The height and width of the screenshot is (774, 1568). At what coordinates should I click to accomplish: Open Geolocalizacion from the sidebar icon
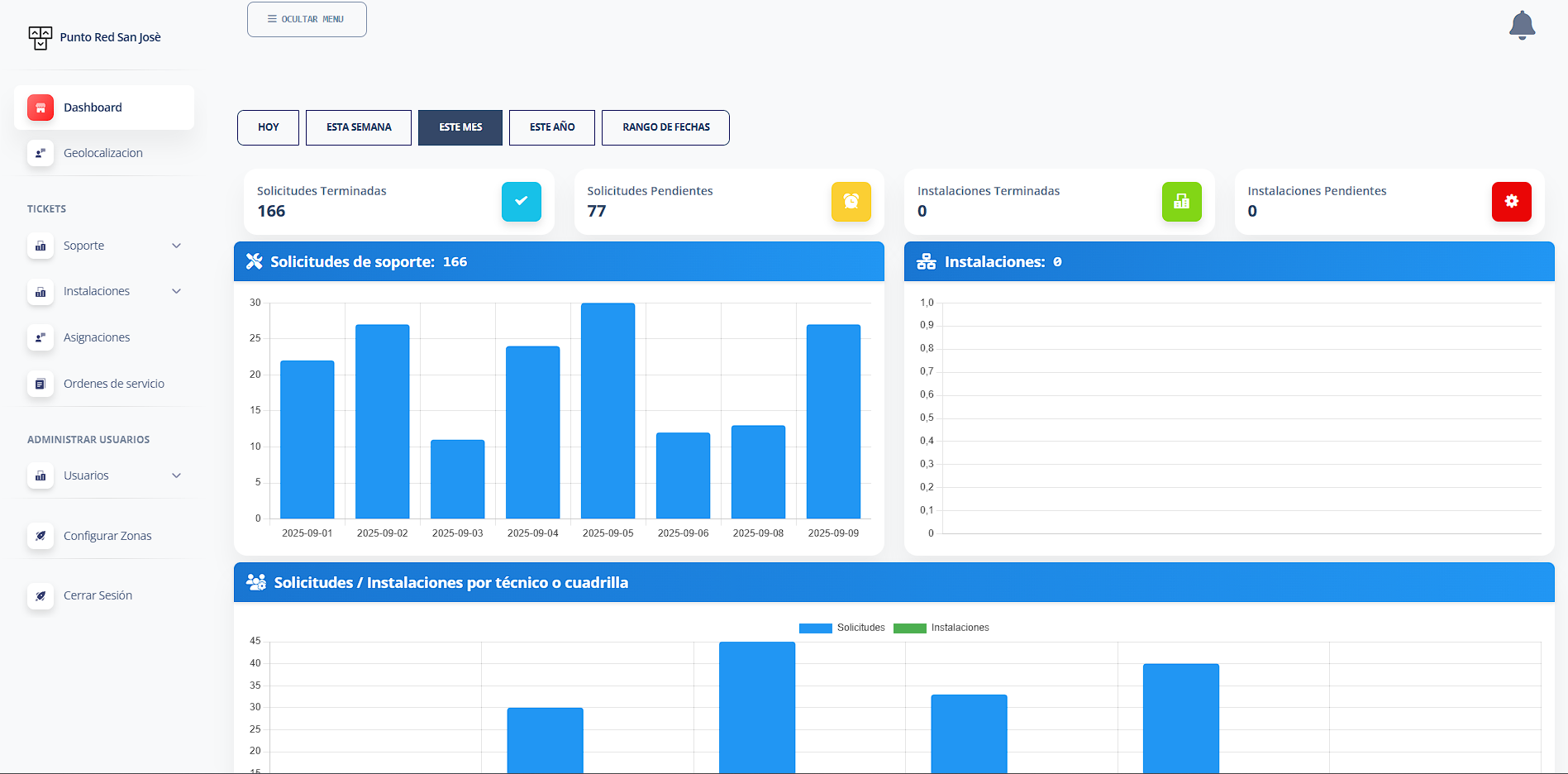pos(40,153)
